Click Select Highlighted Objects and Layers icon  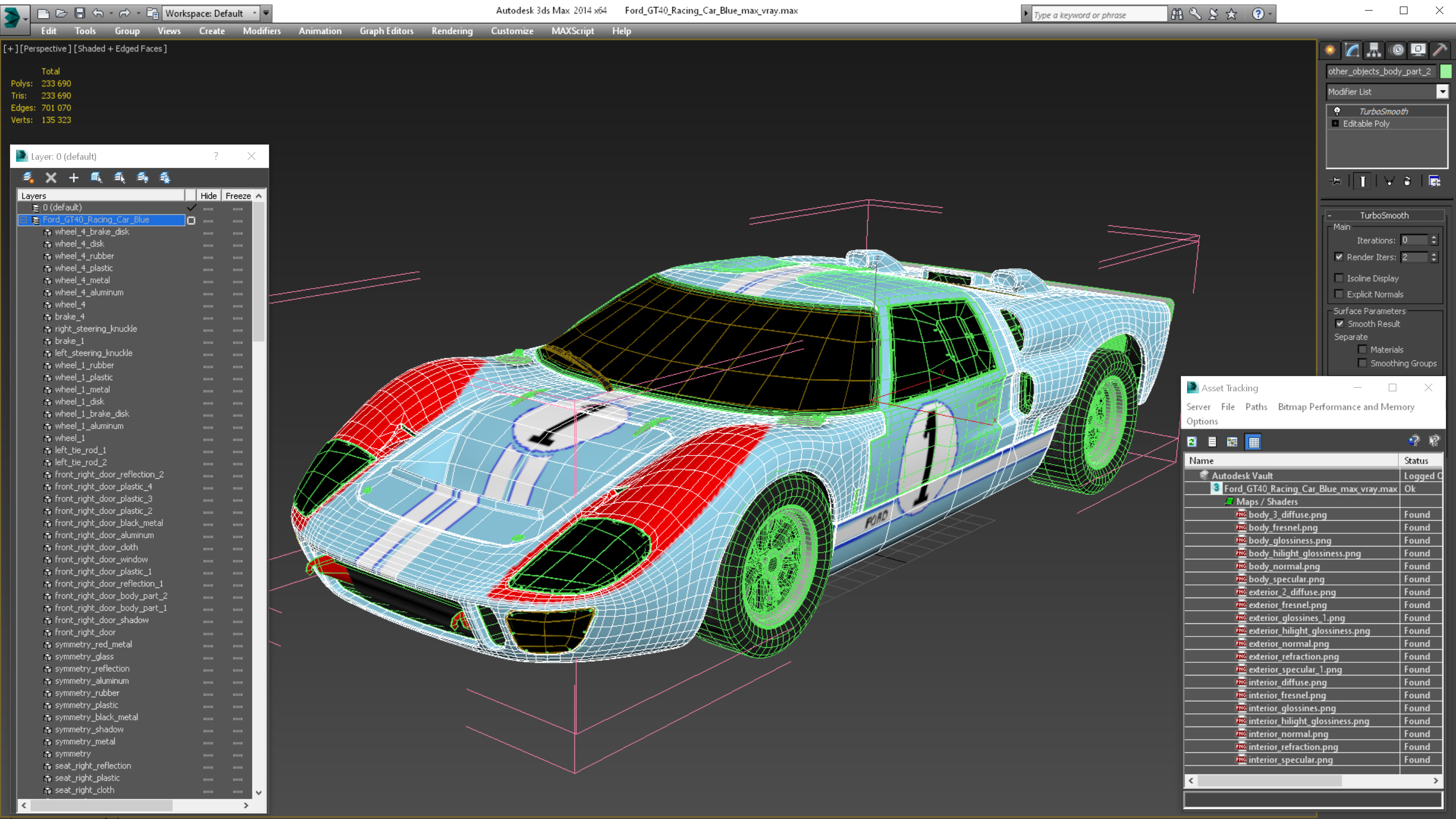click(x=96, y=177)
